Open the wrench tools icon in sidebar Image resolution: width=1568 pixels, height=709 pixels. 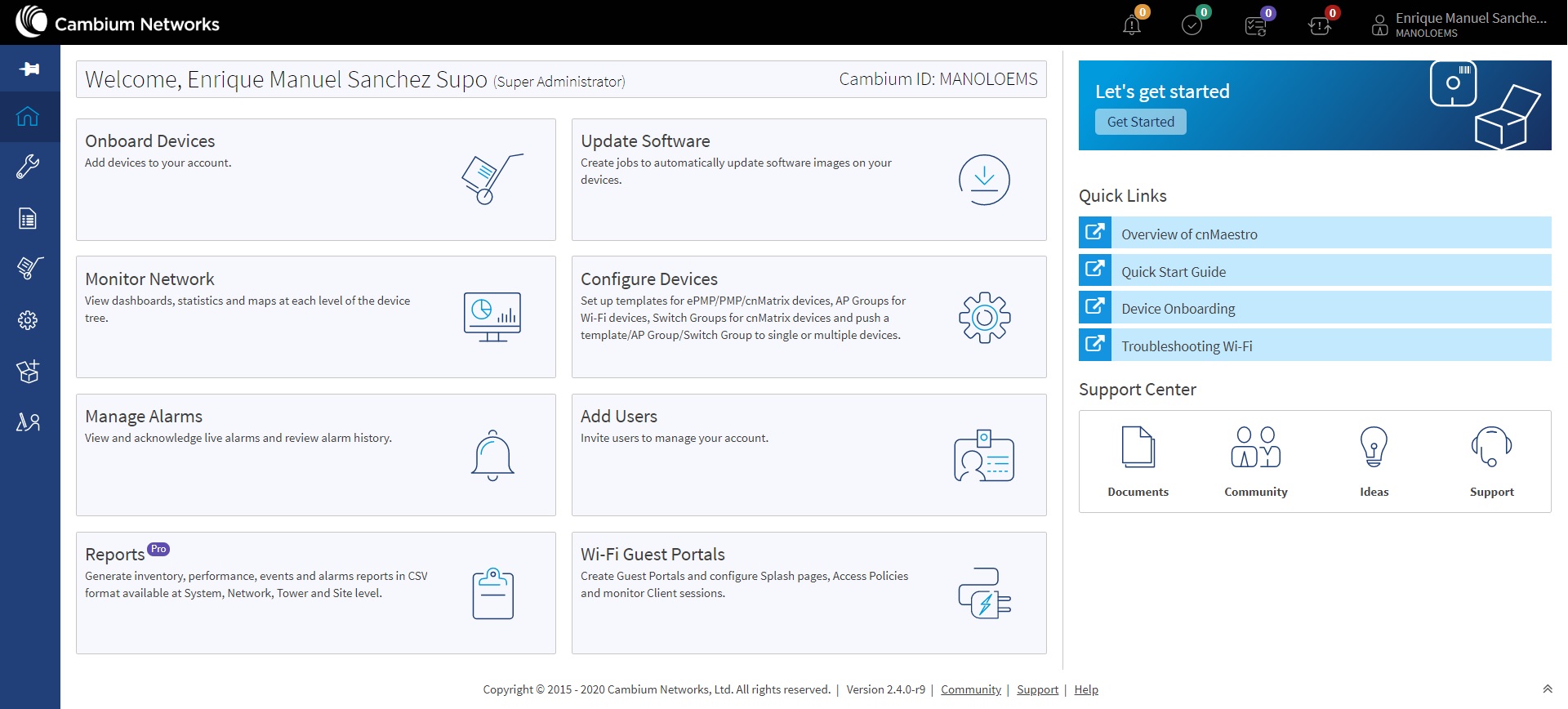point(28,167)
